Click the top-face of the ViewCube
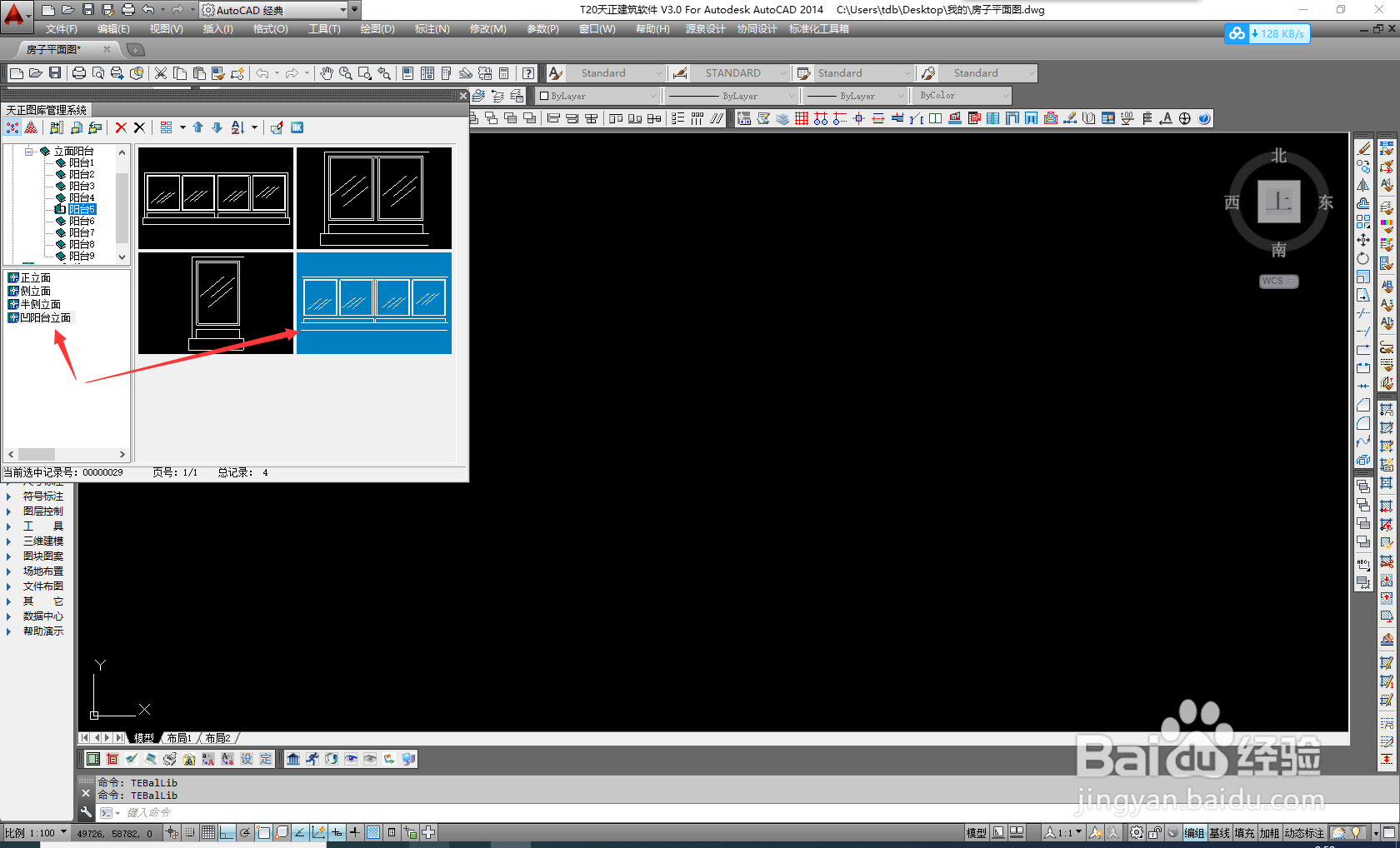Viewport: 1400px width, 848px height. tap(1278, 201)
